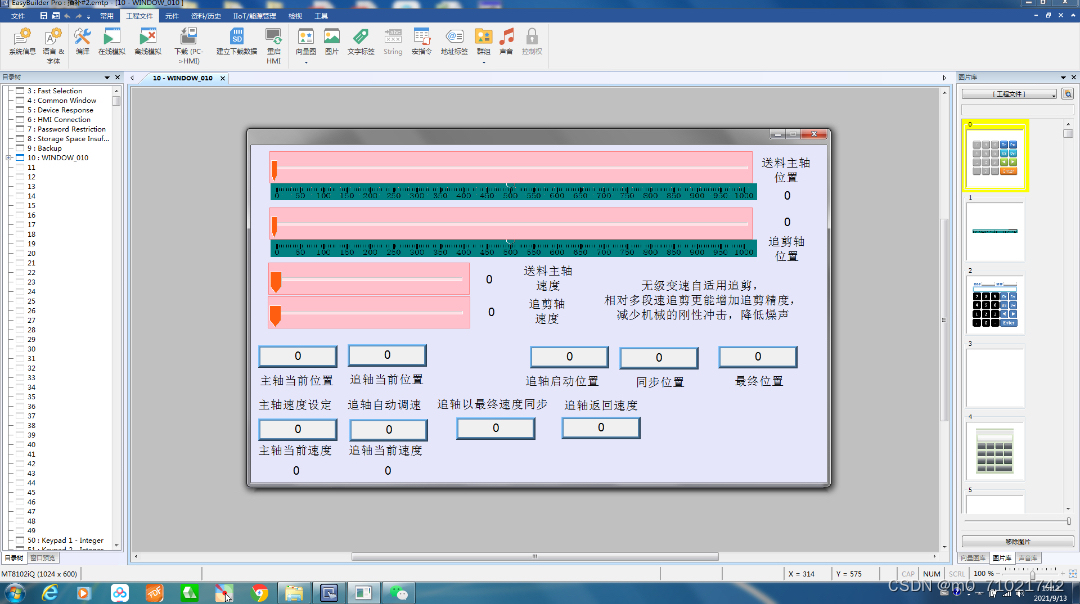Open the Picture library (图片) icon
Viewport: 1080px width, 604px height.
coord(332,41)
